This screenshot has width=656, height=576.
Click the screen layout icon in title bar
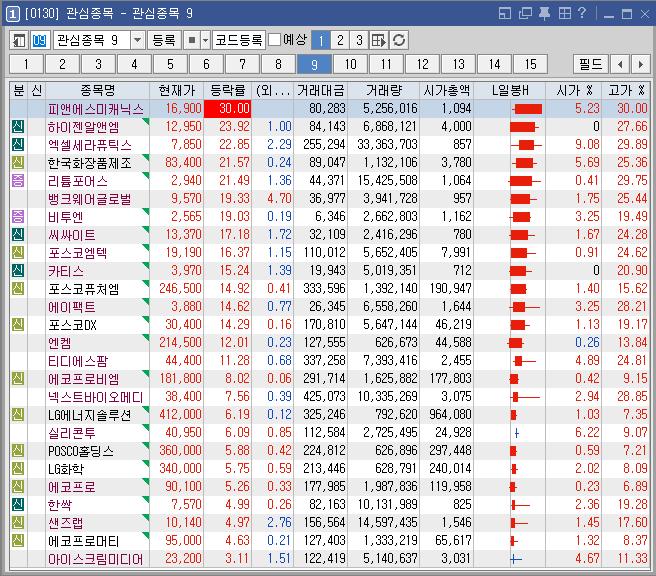coord(505,13)
